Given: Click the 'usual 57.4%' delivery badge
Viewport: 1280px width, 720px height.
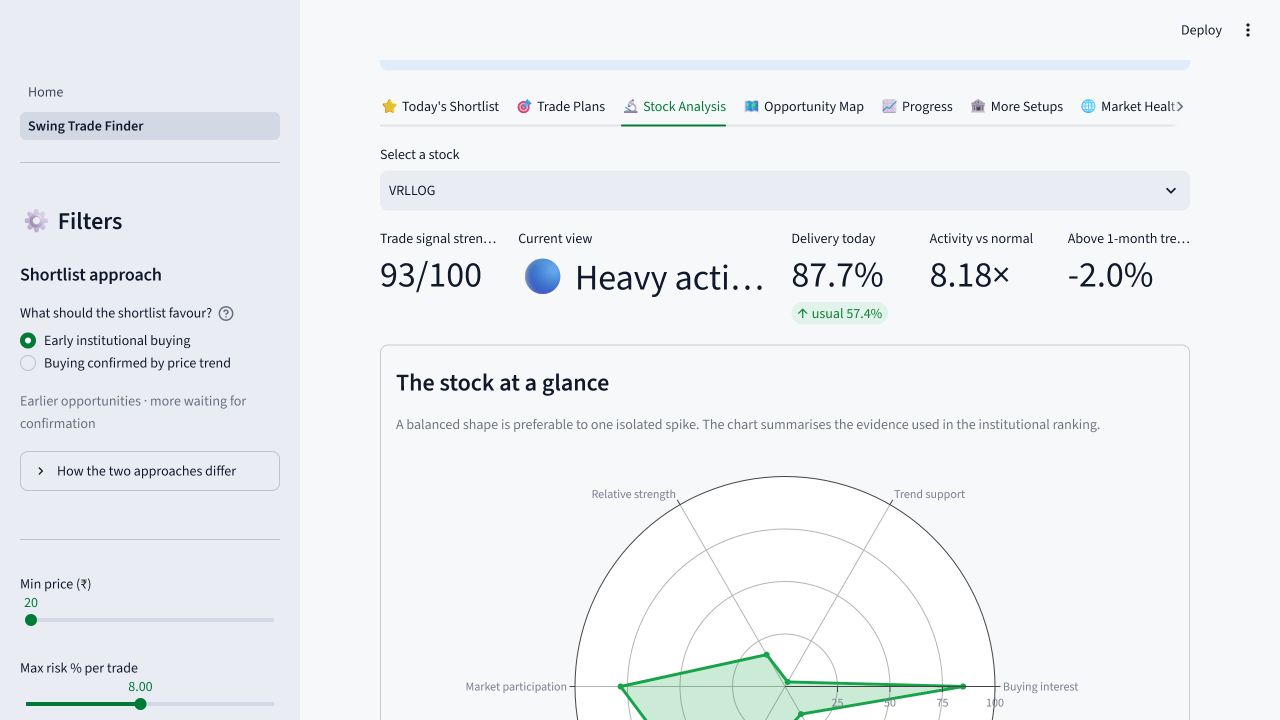Looking at the screenshot, I should [840, 313].
